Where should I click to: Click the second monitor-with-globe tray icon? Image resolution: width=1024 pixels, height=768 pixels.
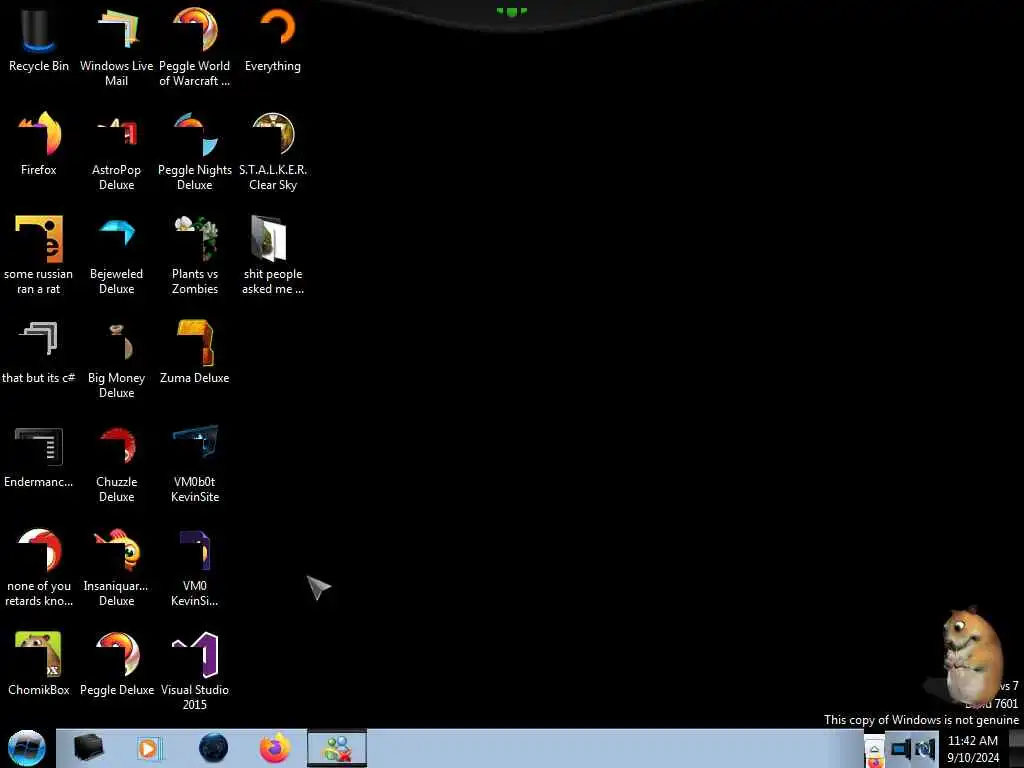pyautogui.click(x=925, y=748)
